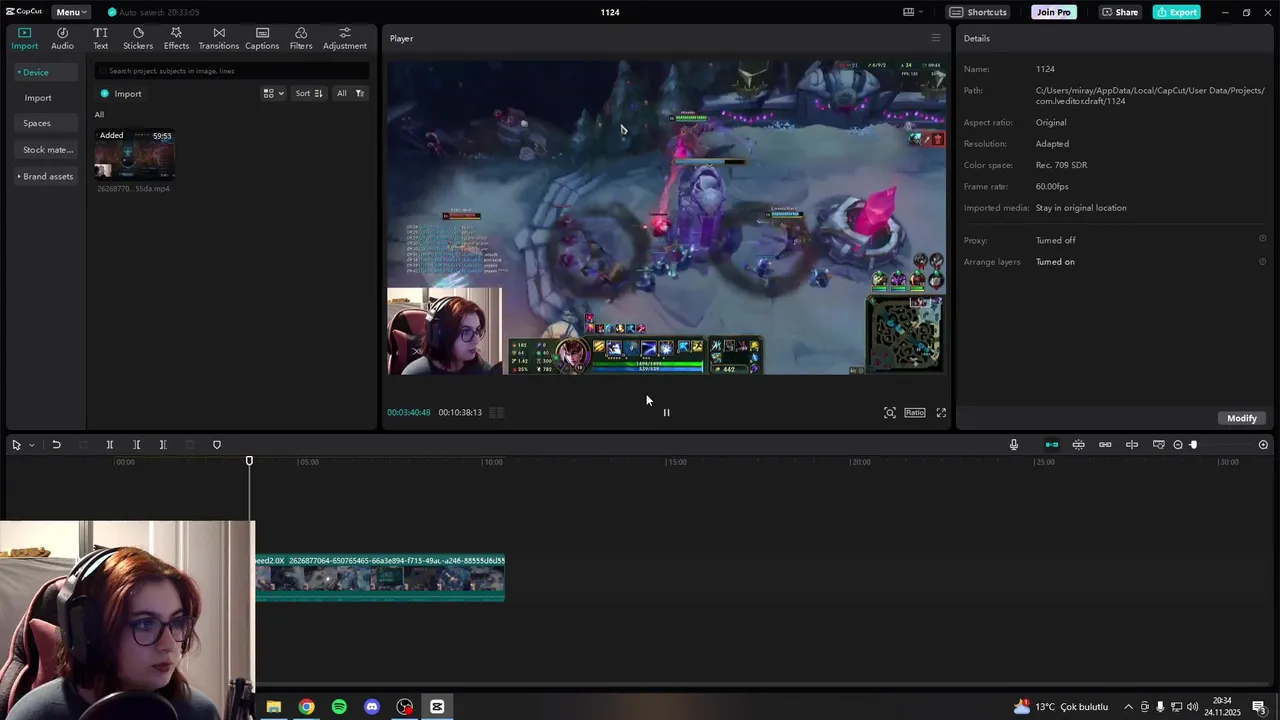This screenshot has height=720, width=1280.
Task: Click the Share button
Action: [x=1120, y=12]
